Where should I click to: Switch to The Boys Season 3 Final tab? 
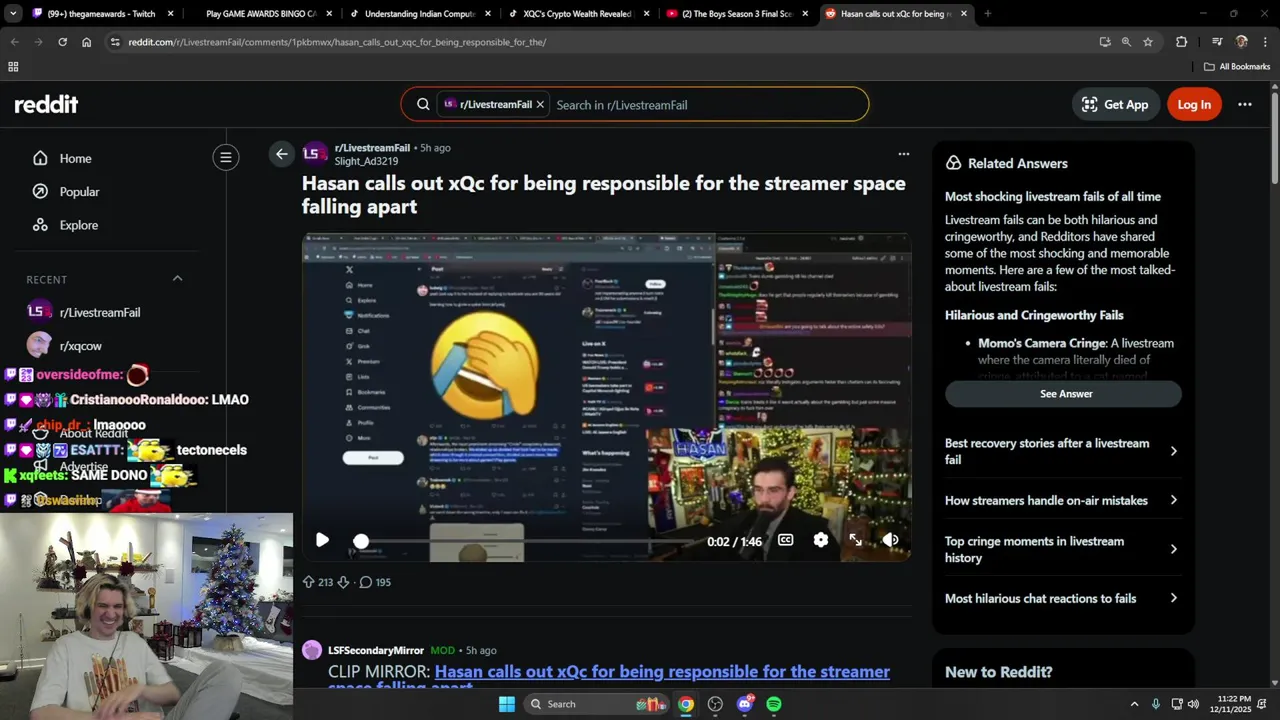[737, 14]
